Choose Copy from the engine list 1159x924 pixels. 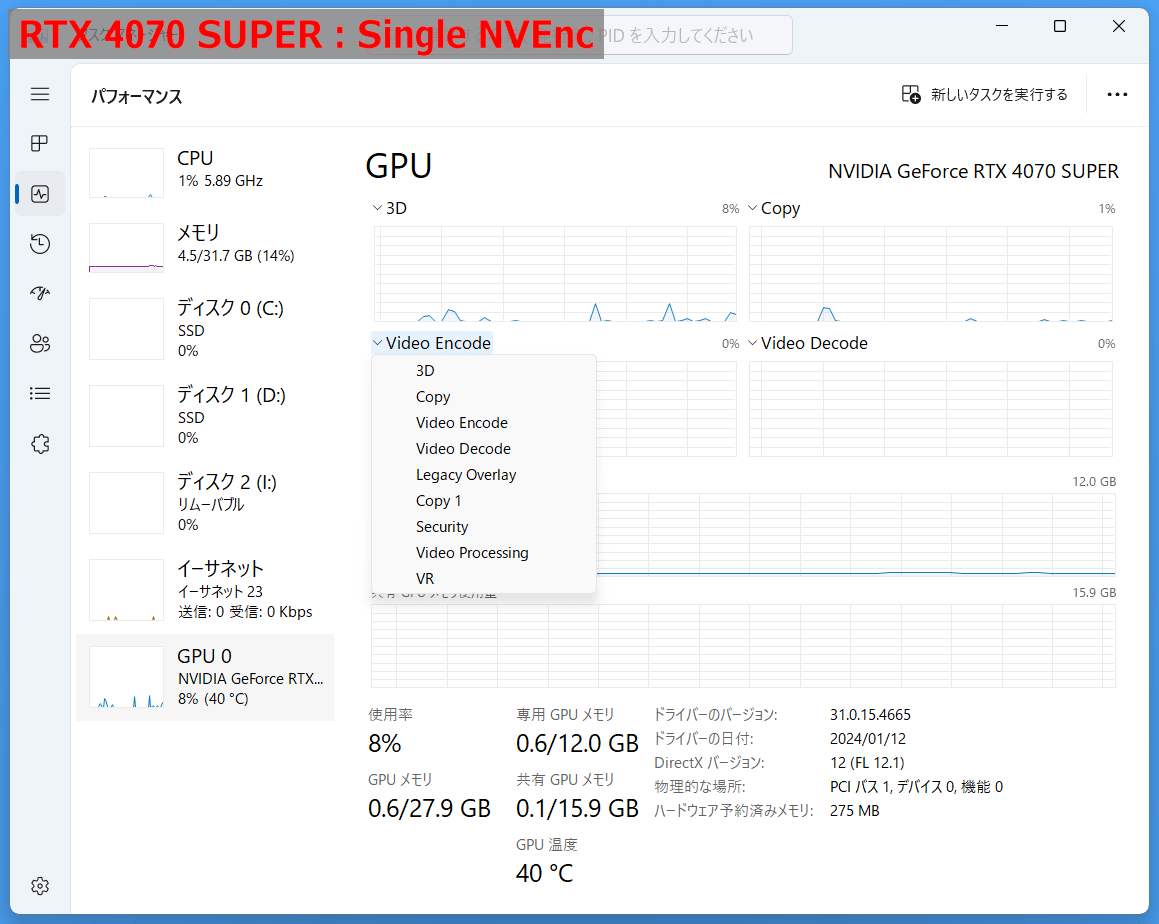[483, 397]
